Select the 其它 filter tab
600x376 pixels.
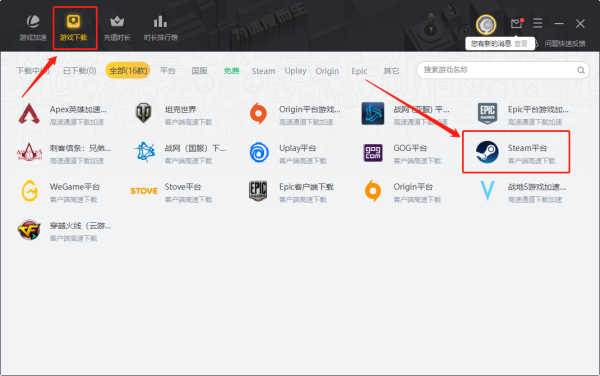pos(391,71)
